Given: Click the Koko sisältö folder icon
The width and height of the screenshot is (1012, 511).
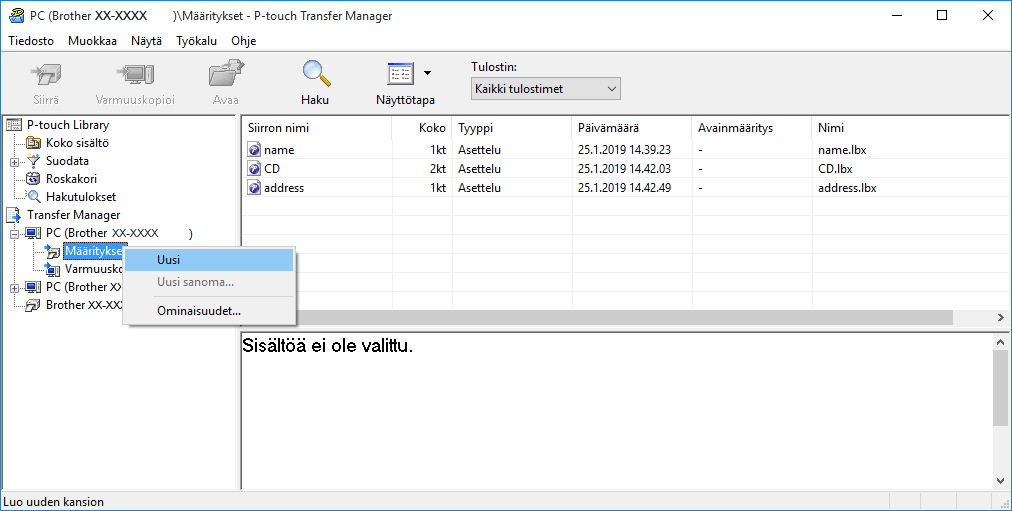Looking at the screenshot, I should 34,143.
